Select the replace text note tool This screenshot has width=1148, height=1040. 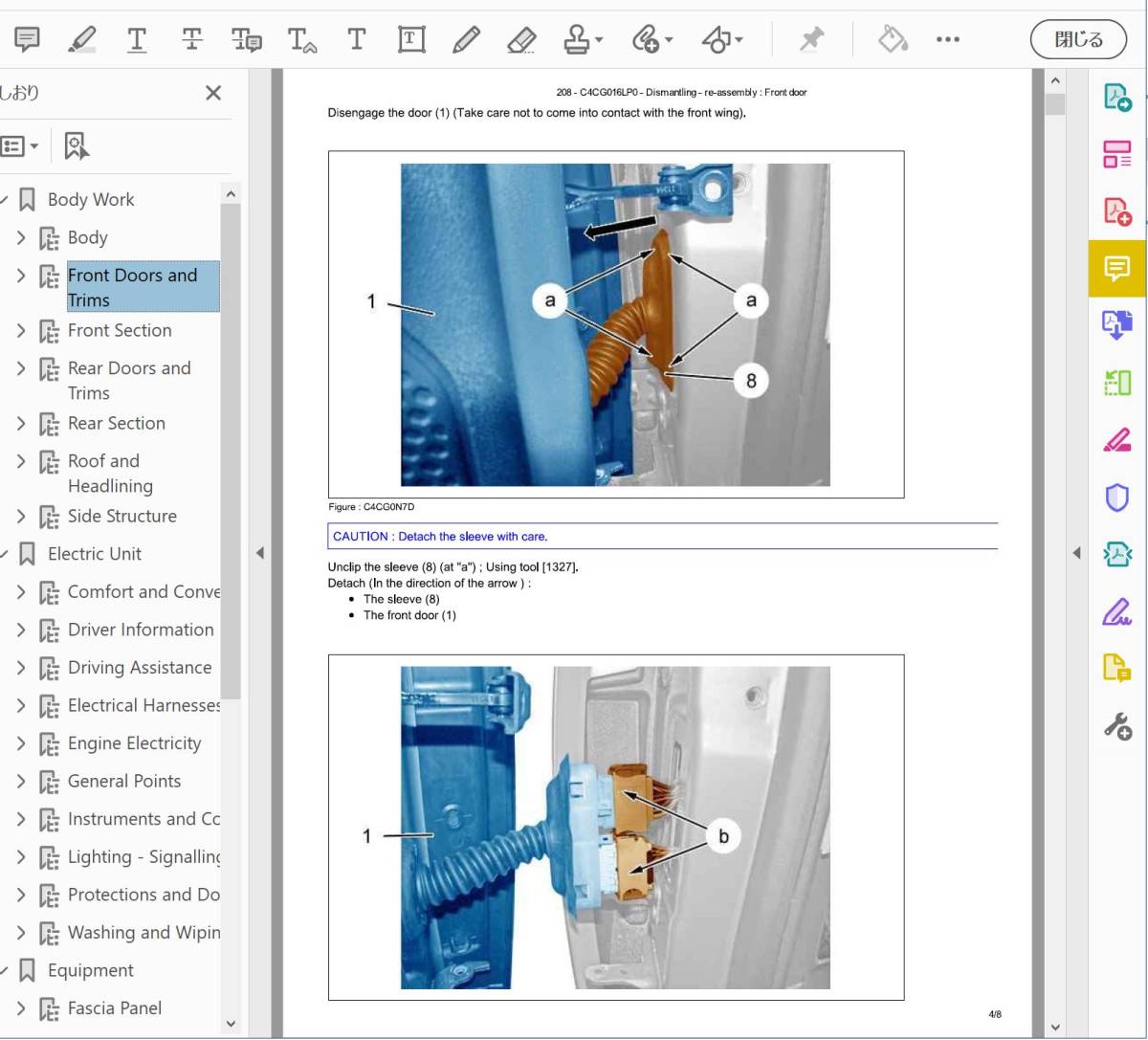tap(246, 39)
